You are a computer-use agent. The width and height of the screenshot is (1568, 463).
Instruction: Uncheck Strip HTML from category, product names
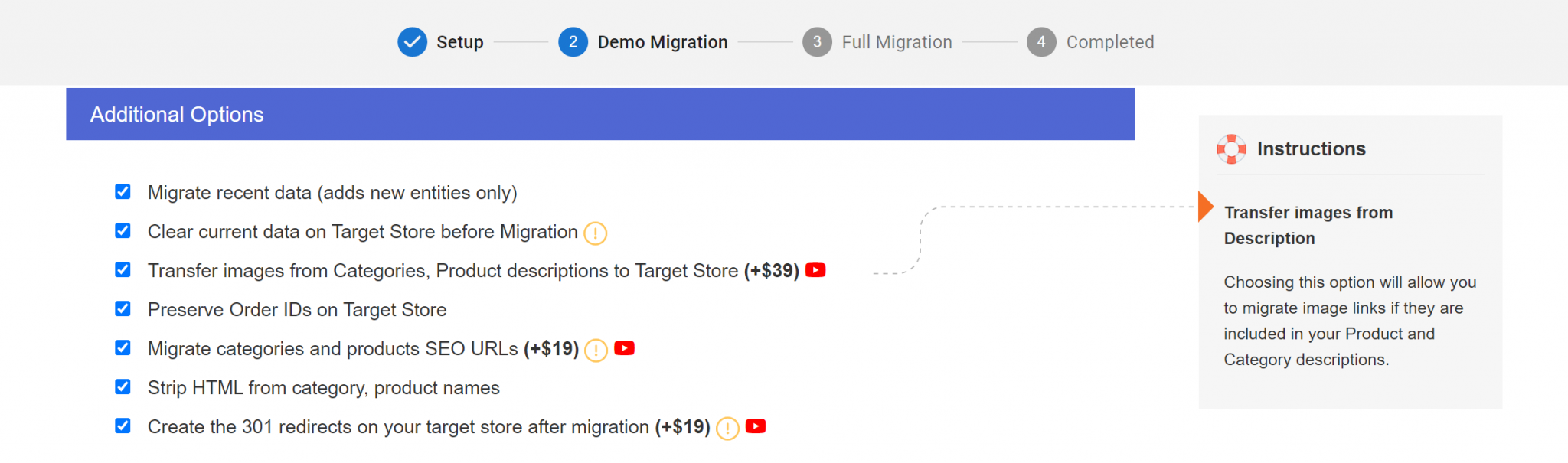click(122, 386)
